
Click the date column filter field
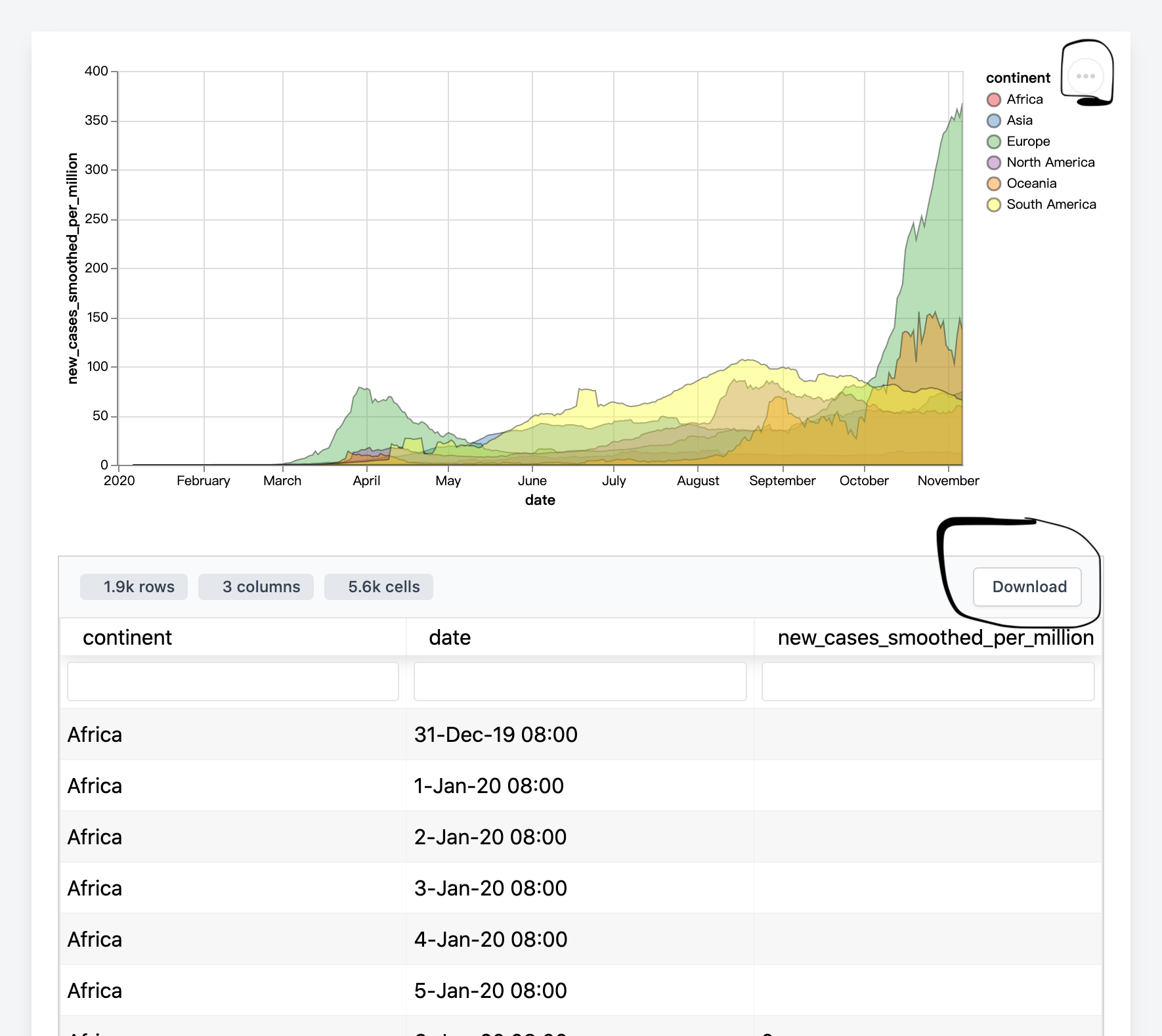point(580,681)
